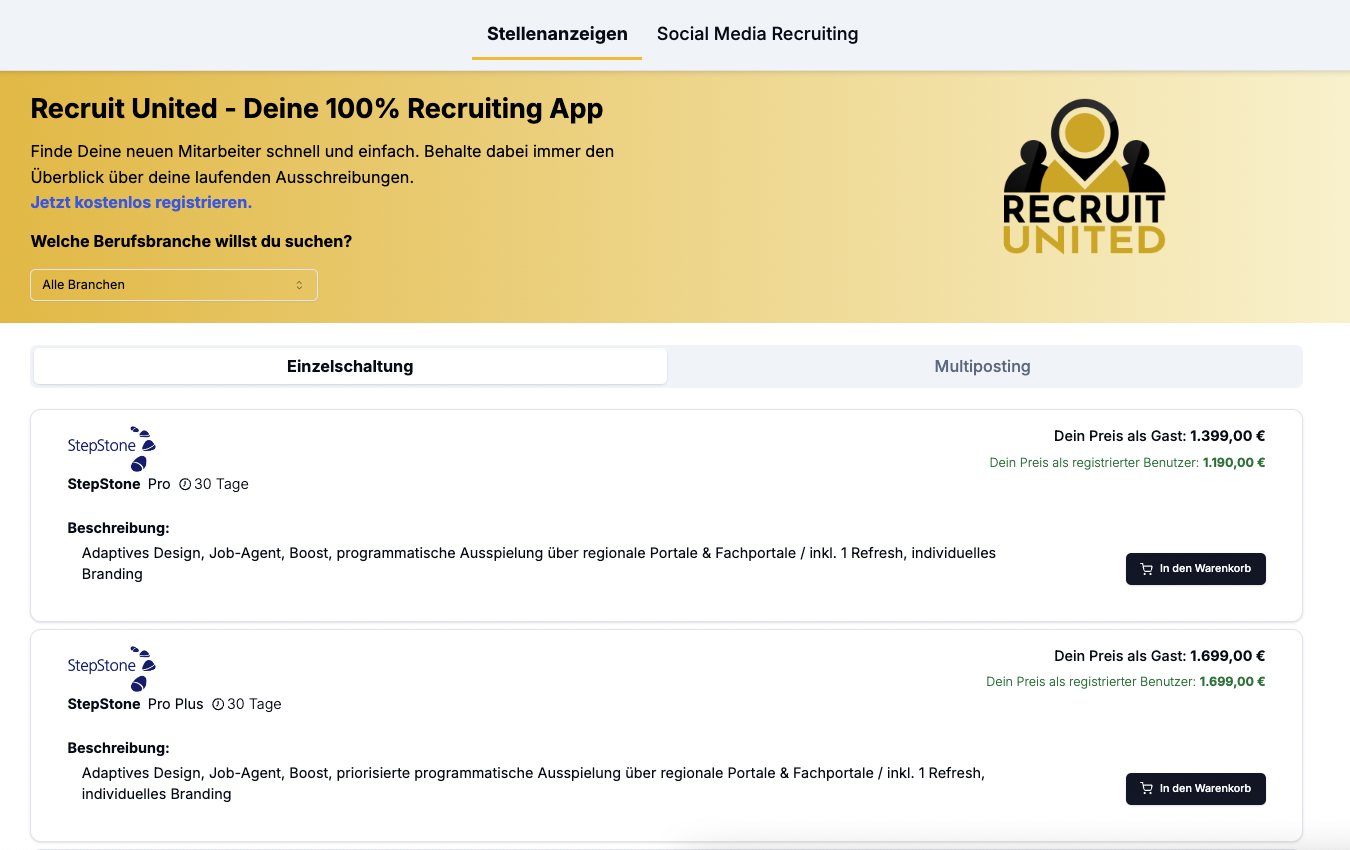Click the Beschreibung label on the Pro card
The height and width of the screenshot is (850, 1350).
[118, 528]
